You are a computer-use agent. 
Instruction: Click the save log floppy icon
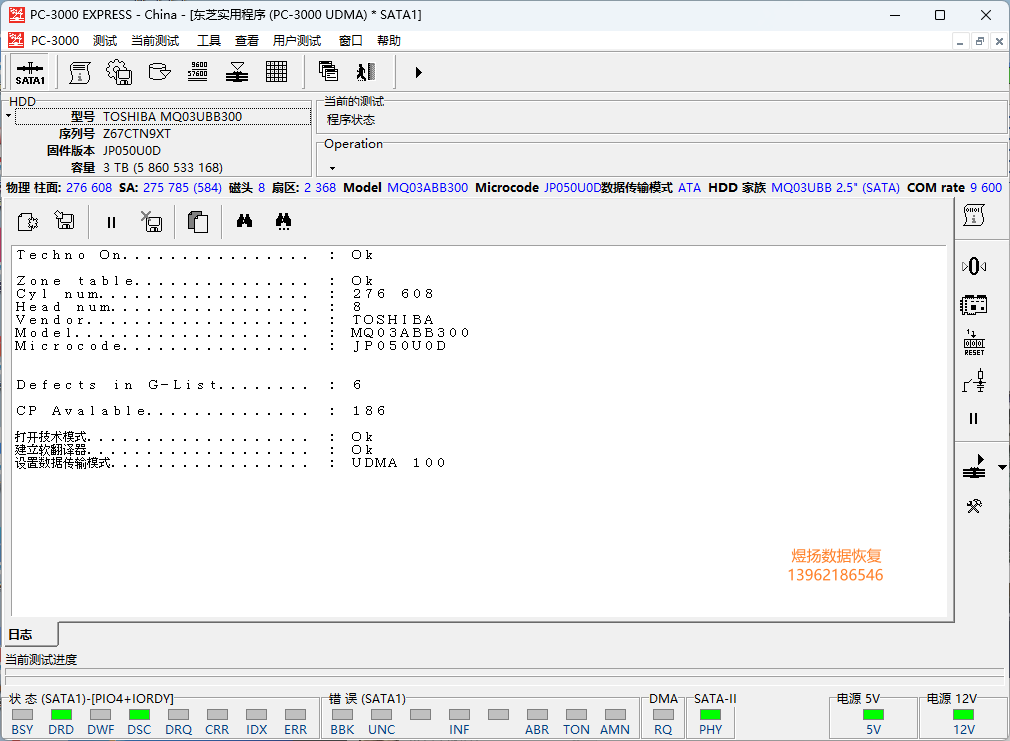click(64, 221)
